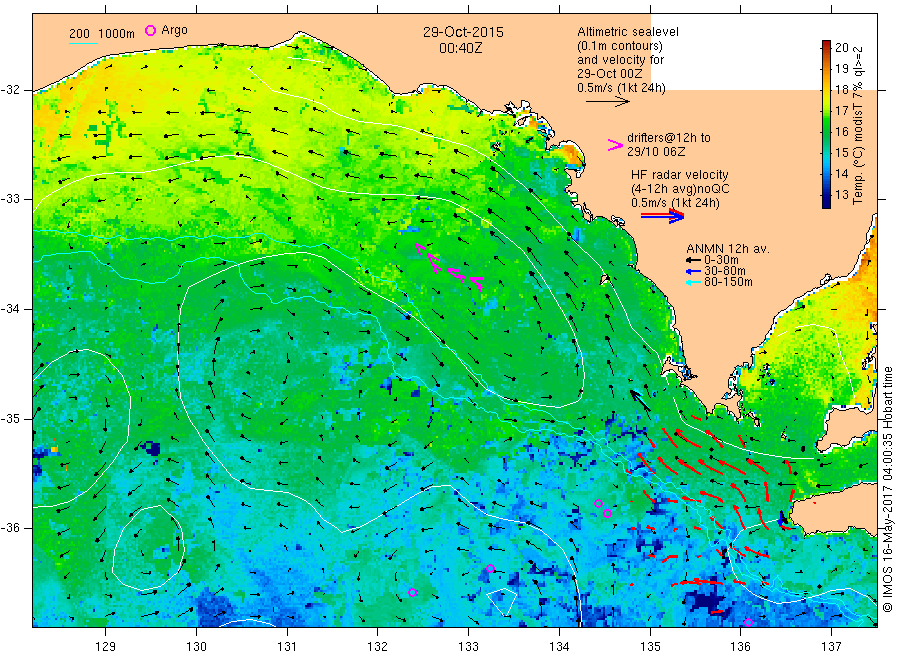Click the "0-30m" depth label
The width and height of the screenshot is (900, 660).
pos(721,260)
